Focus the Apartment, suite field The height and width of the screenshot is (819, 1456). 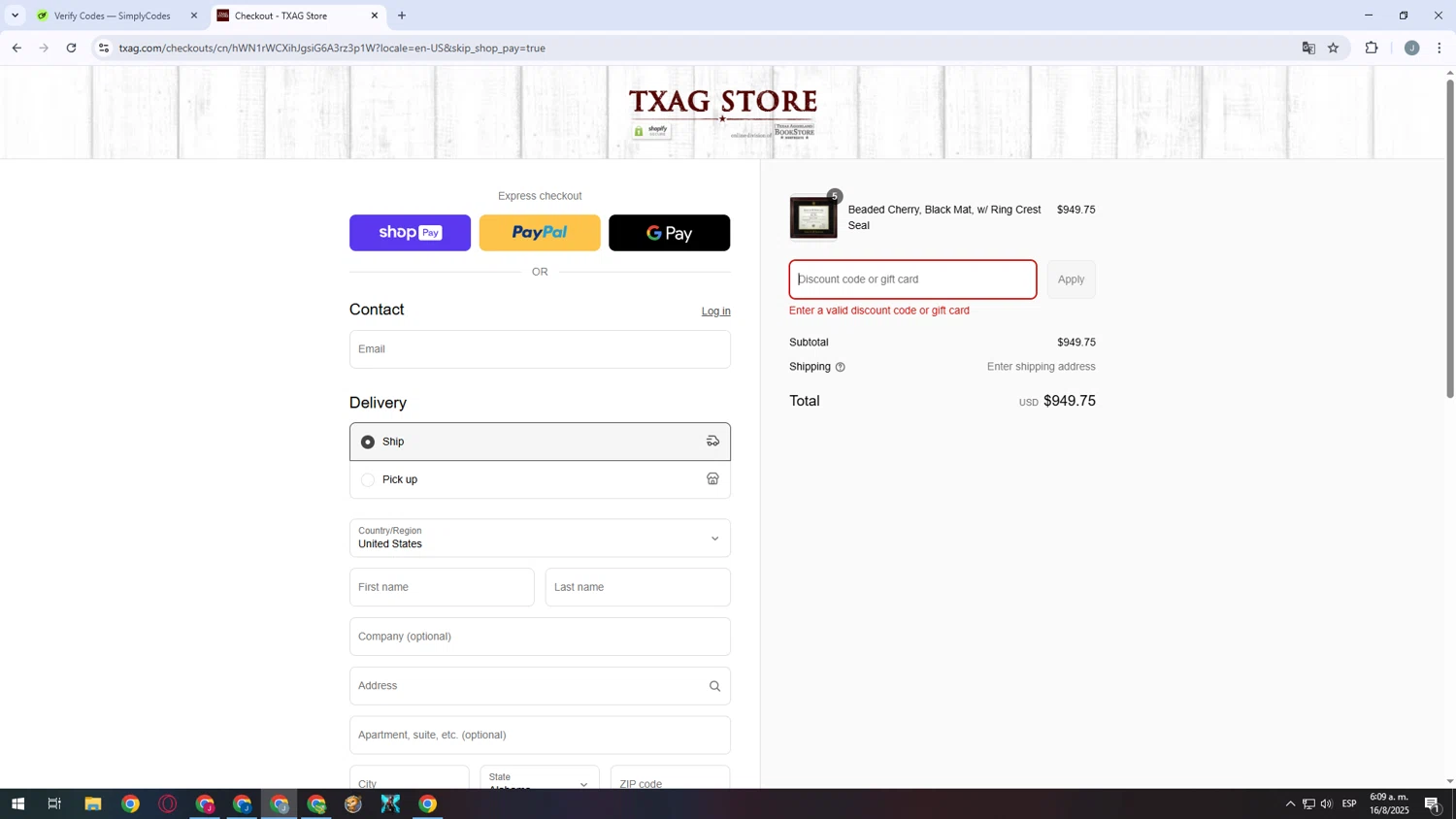point(540,736)
